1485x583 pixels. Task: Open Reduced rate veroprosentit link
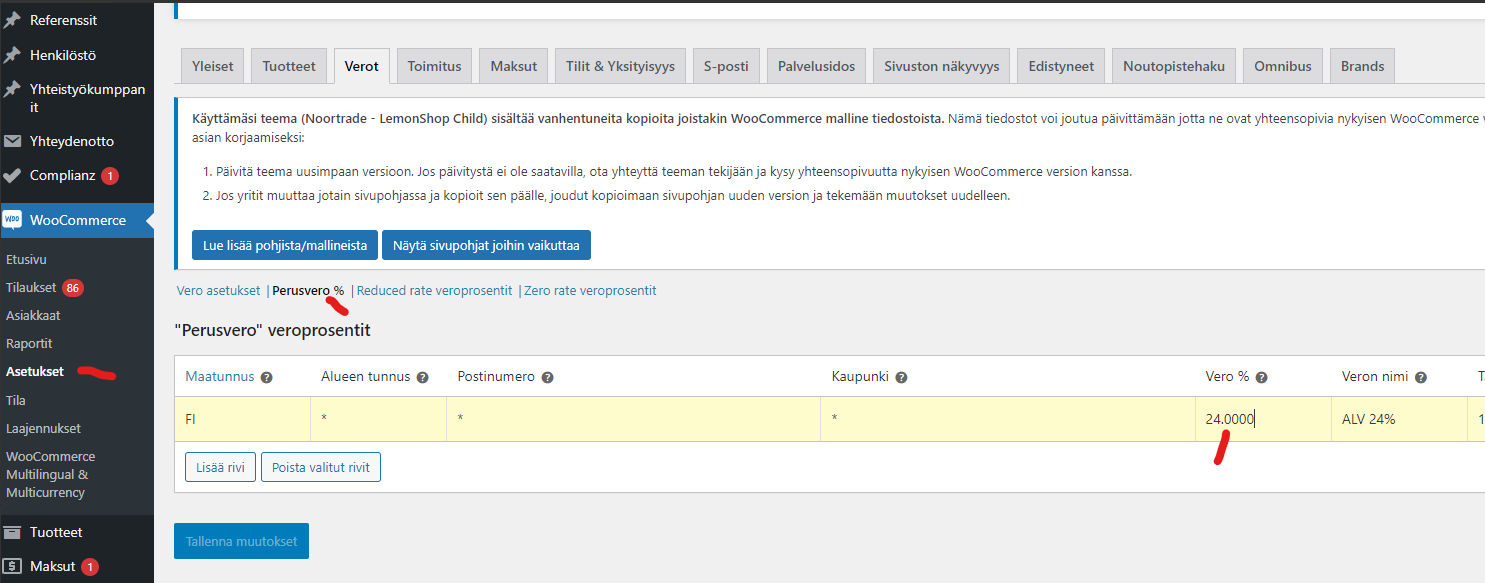[x=434, y=291]
